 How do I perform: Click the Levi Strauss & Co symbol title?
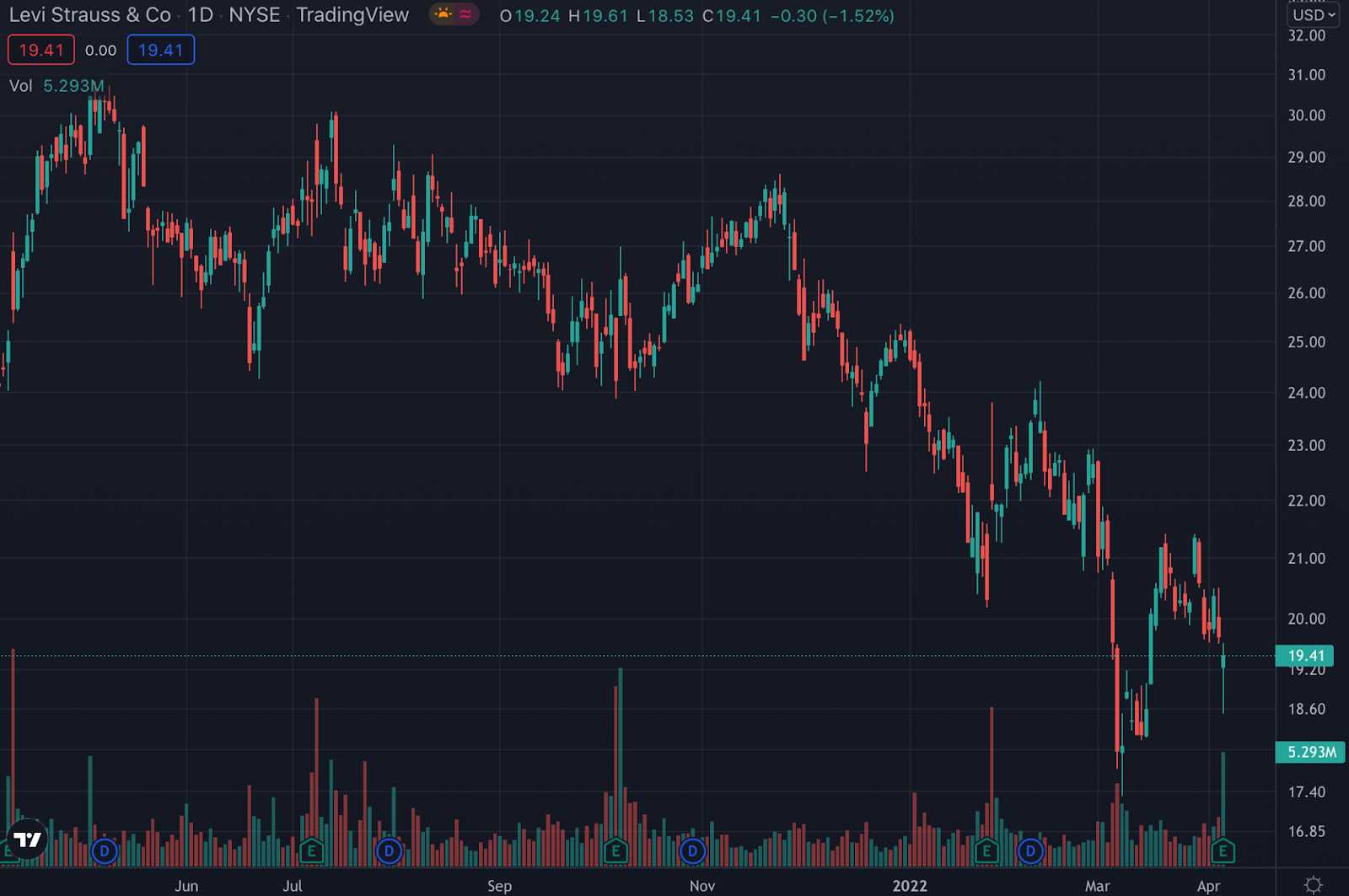[90, 15]
